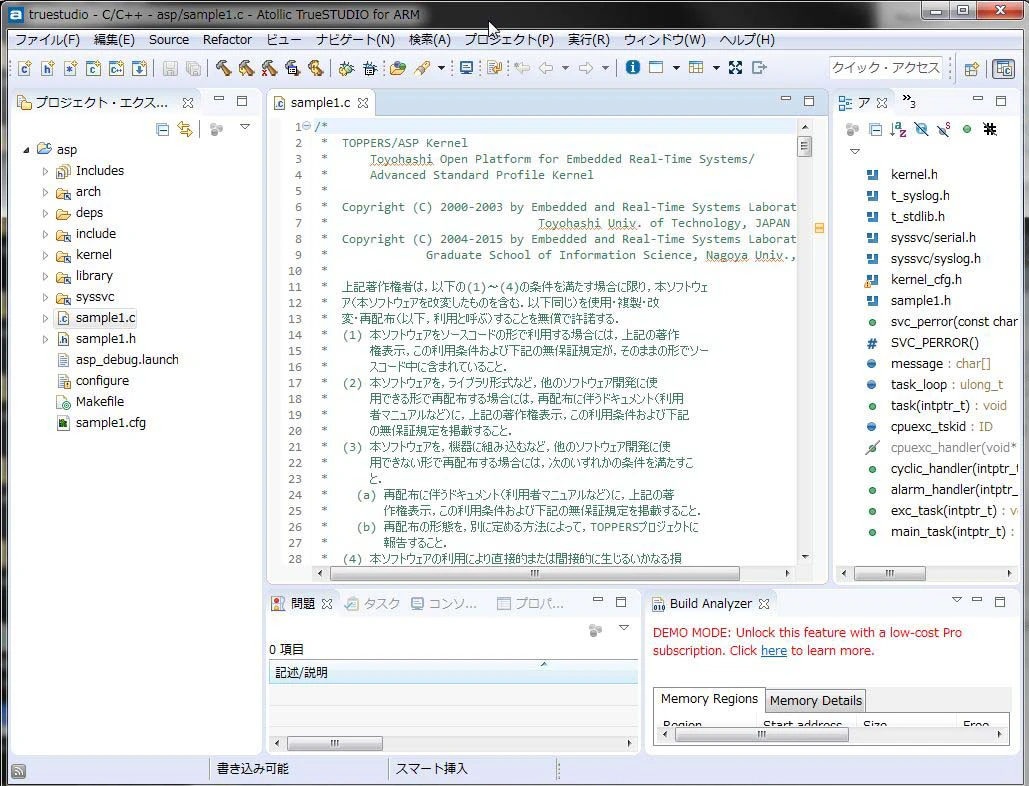Click the Open Perspective icon
Image resolution: width=1029 pixels, height=786 pixels.
tap(972, 68)
